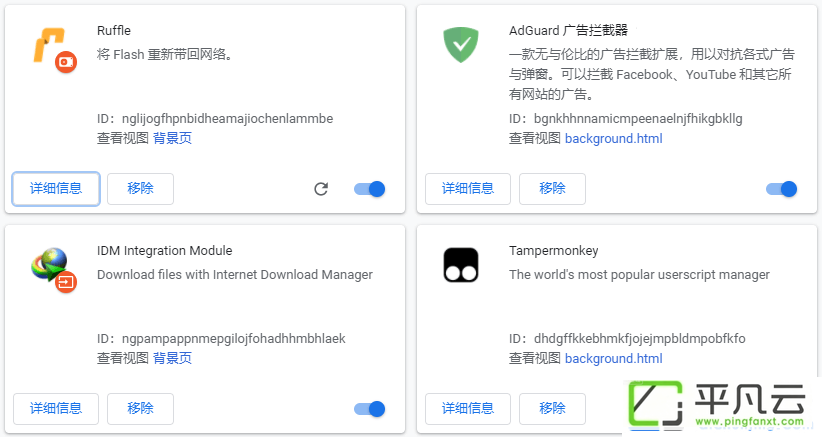
Task: Disable the Ruffle extension toggle
Action: point(370,189)
